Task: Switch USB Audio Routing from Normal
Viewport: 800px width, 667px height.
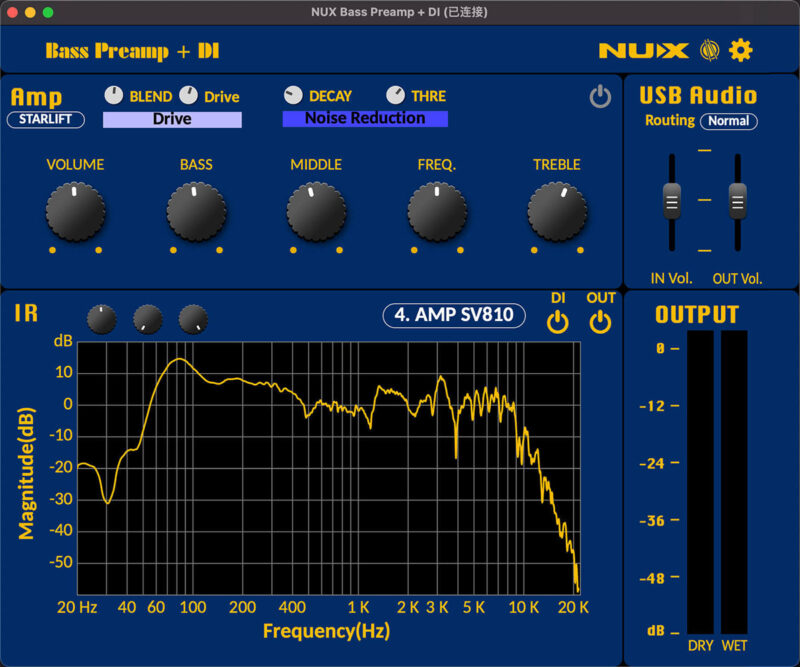Action: tap(730, 119)
